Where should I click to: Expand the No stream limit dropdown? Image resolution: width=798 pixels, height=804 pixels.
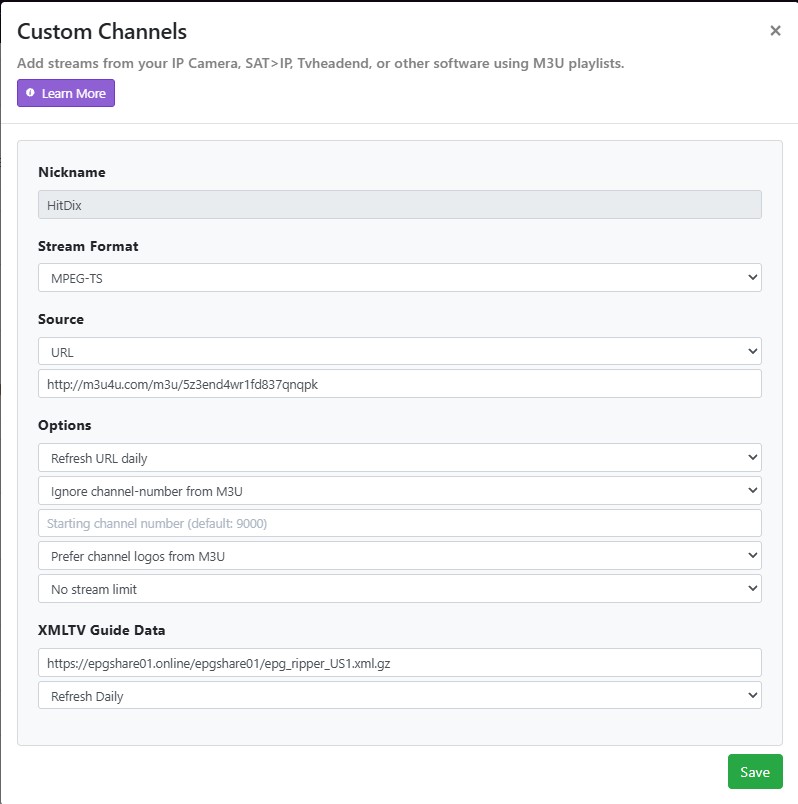(399, 589)
